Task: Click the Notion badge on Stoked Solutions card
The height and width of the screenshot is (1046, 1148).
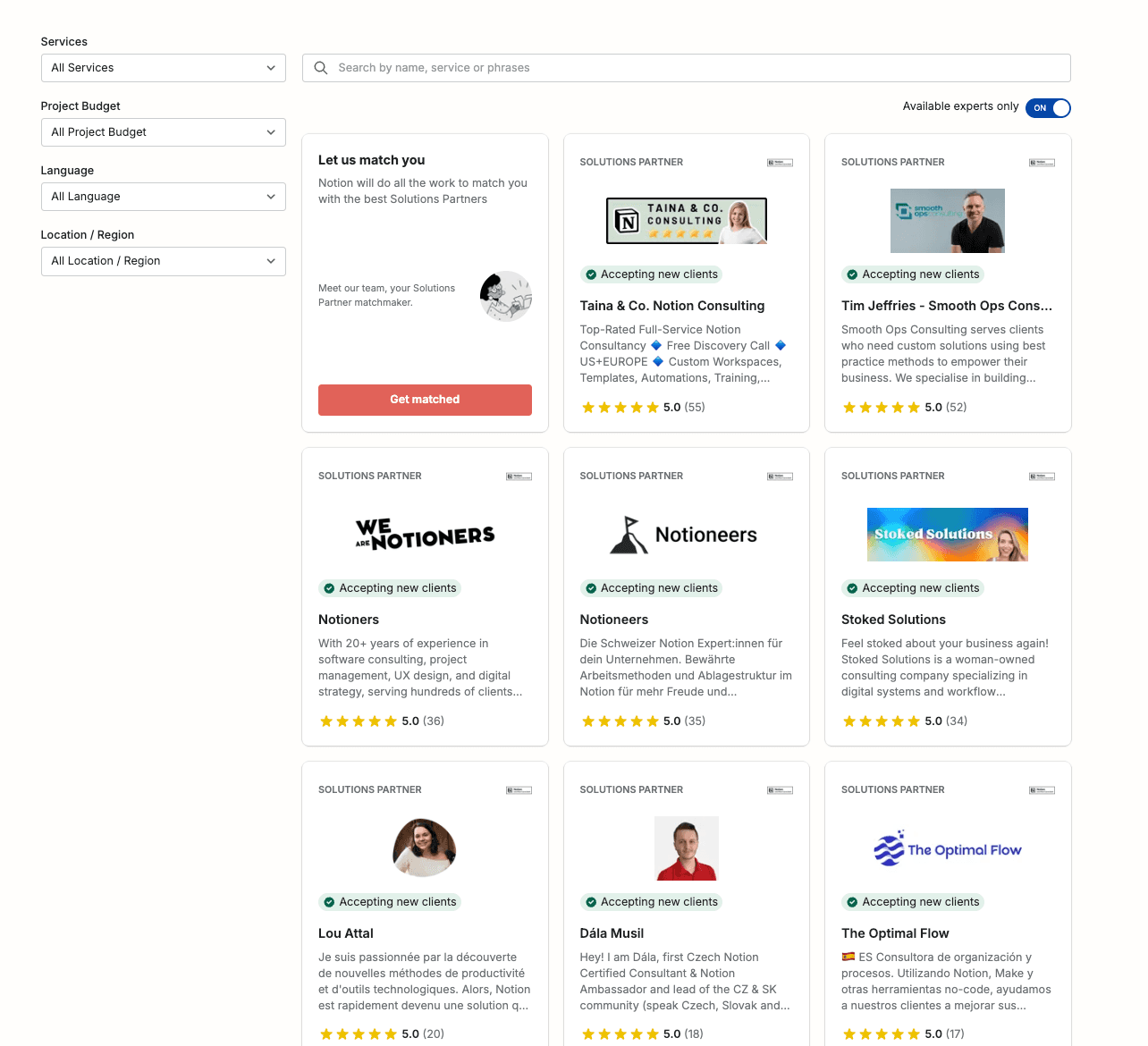Action: 1042,476
